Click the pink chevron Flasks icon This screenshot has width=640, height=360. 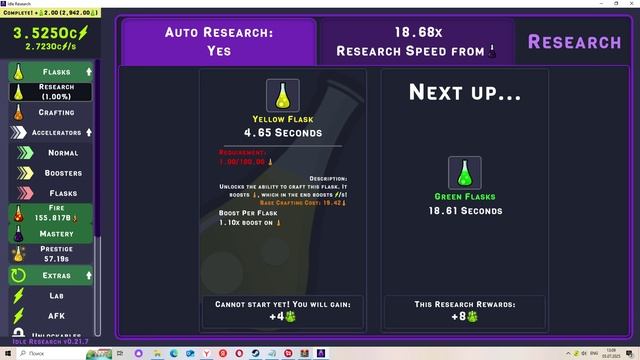tap(25, 193)
